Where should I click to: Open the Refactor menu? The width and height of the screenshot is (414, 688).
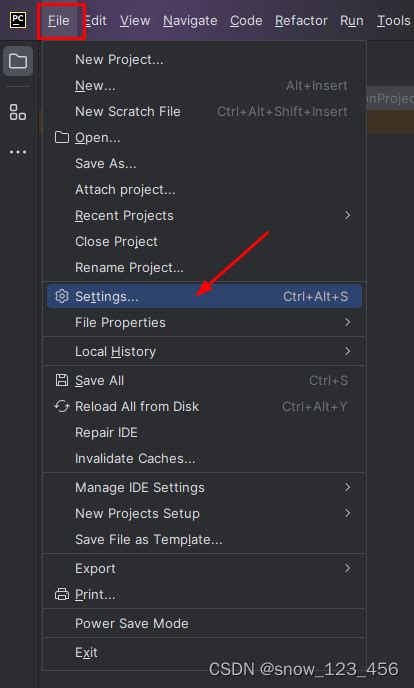301,21
